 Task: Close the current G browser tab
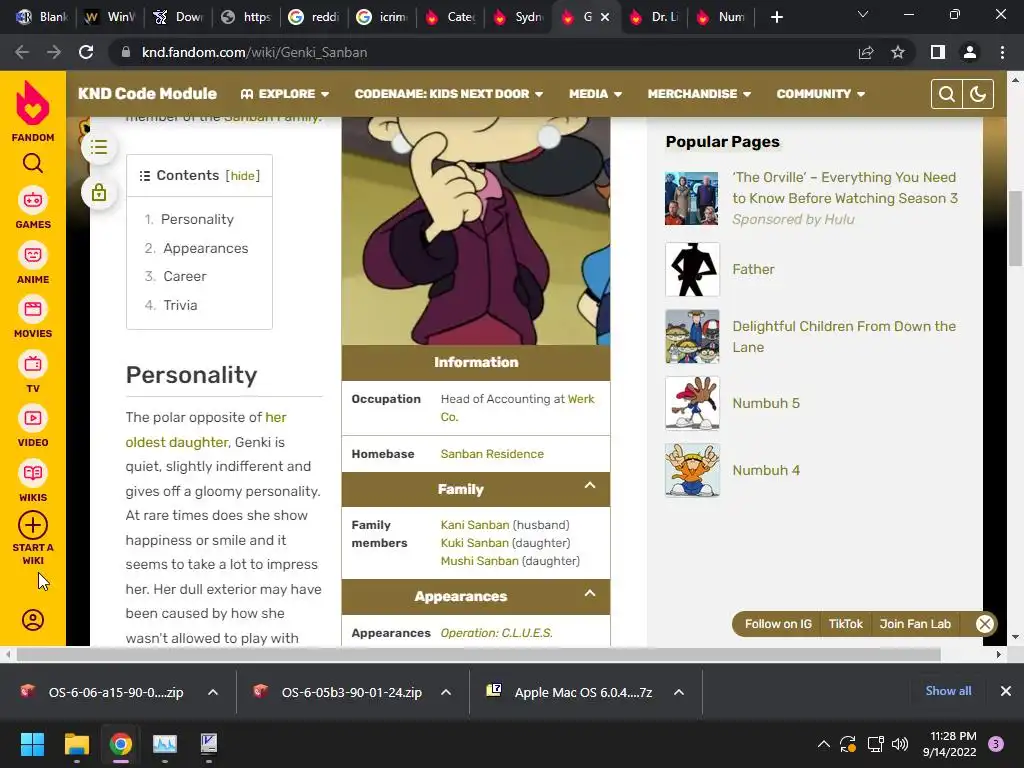click(x=605, y=17)
